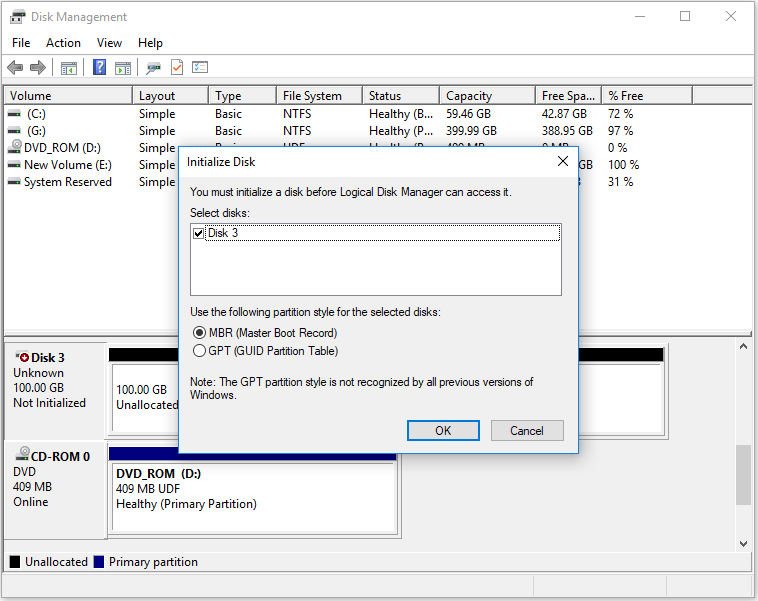Click the Settings list toolbar icon
The height and width of the screenshot is (601, 758).
(200, 67)
